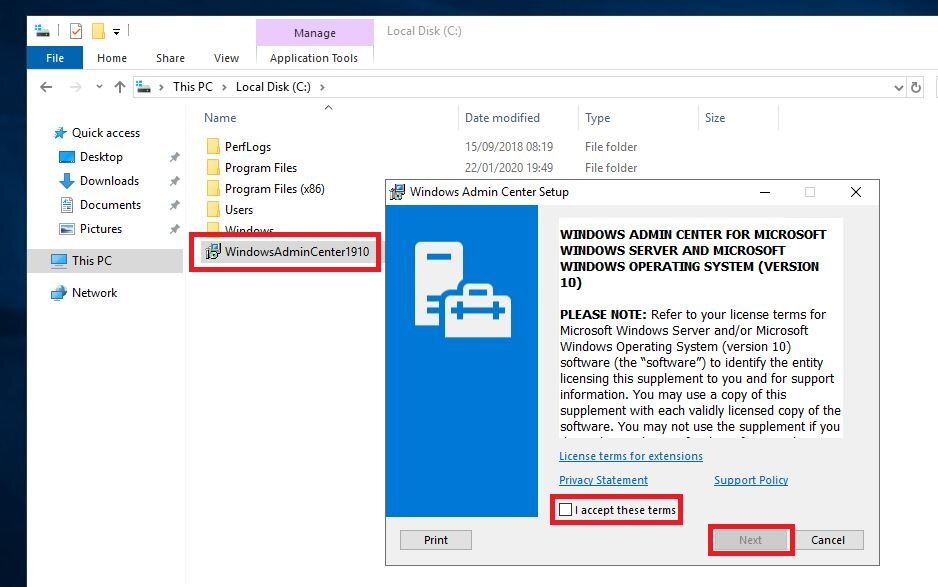Click the Properties quick access toolbar icon
938x587 pixels.
coord(76,31)
